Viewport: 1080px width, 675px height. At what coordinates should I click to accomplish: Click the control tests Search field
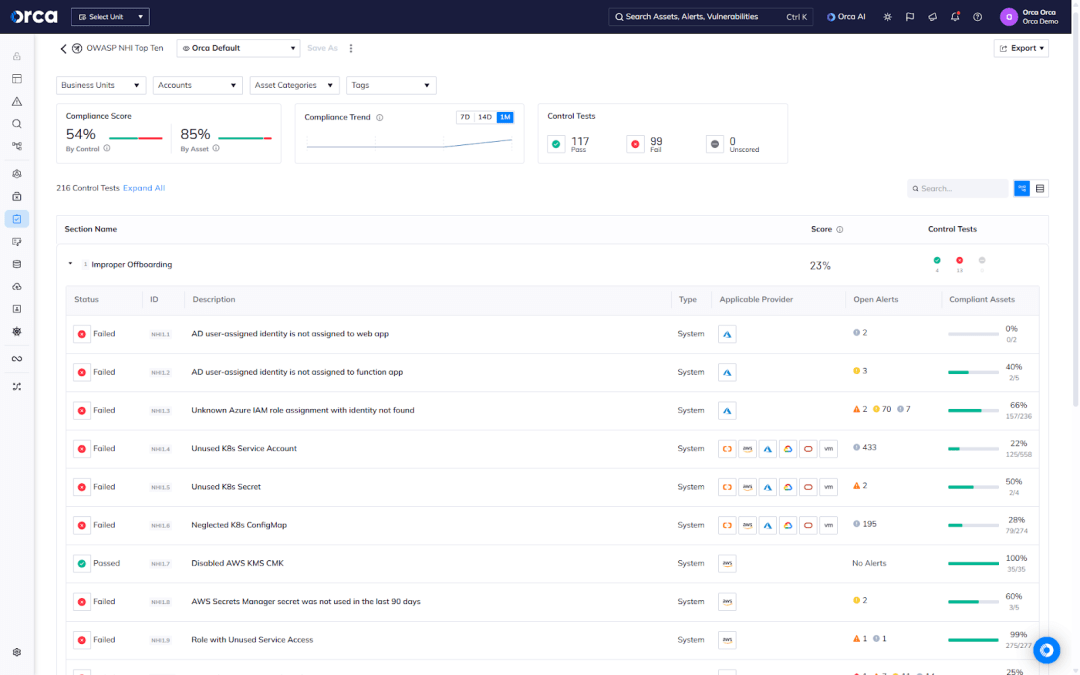click(957, 188)
